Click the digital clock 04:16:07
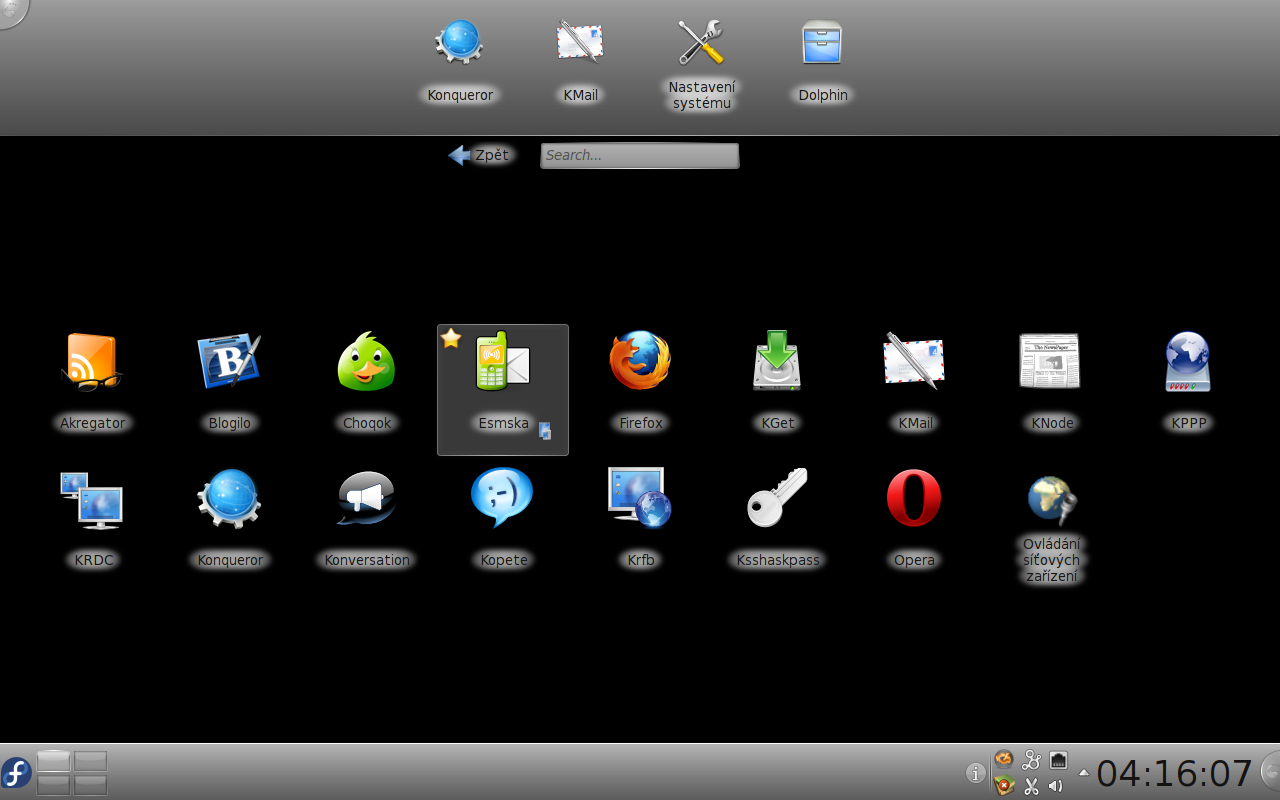Viewport: 1280px width, 800px height. point(1174,773)
